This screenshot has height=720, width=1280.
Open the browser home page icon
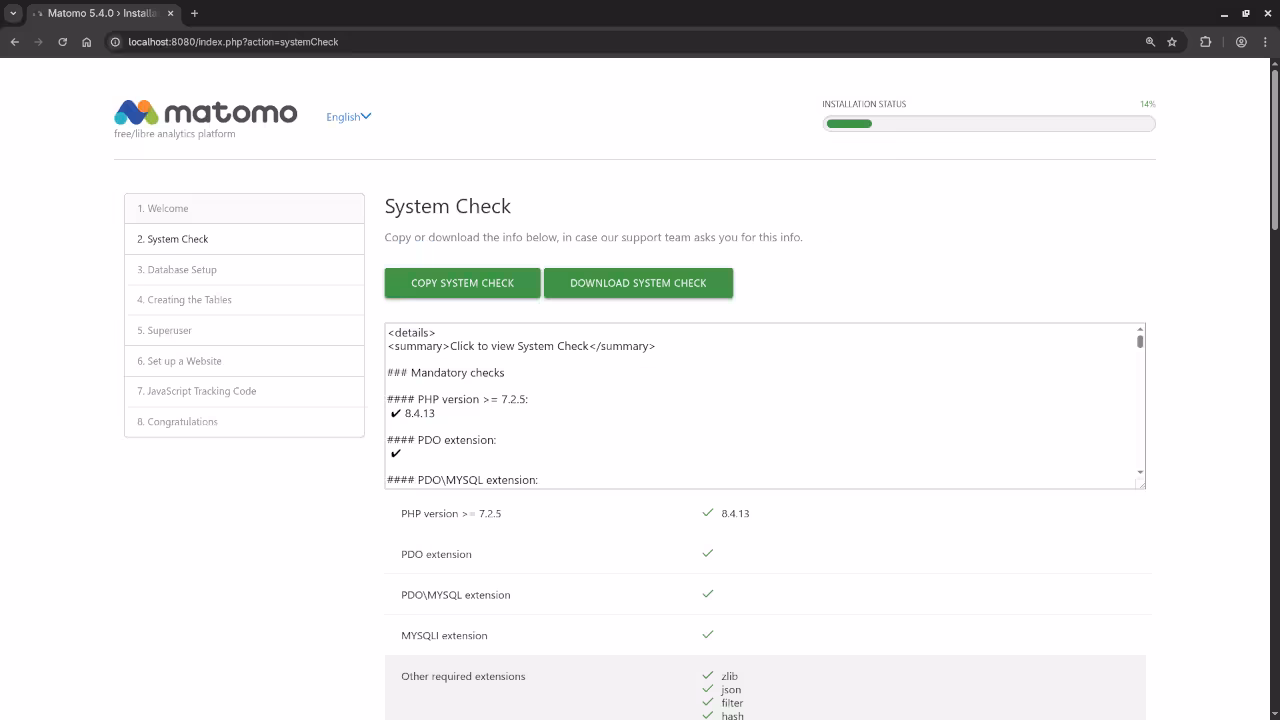[87, 42]
